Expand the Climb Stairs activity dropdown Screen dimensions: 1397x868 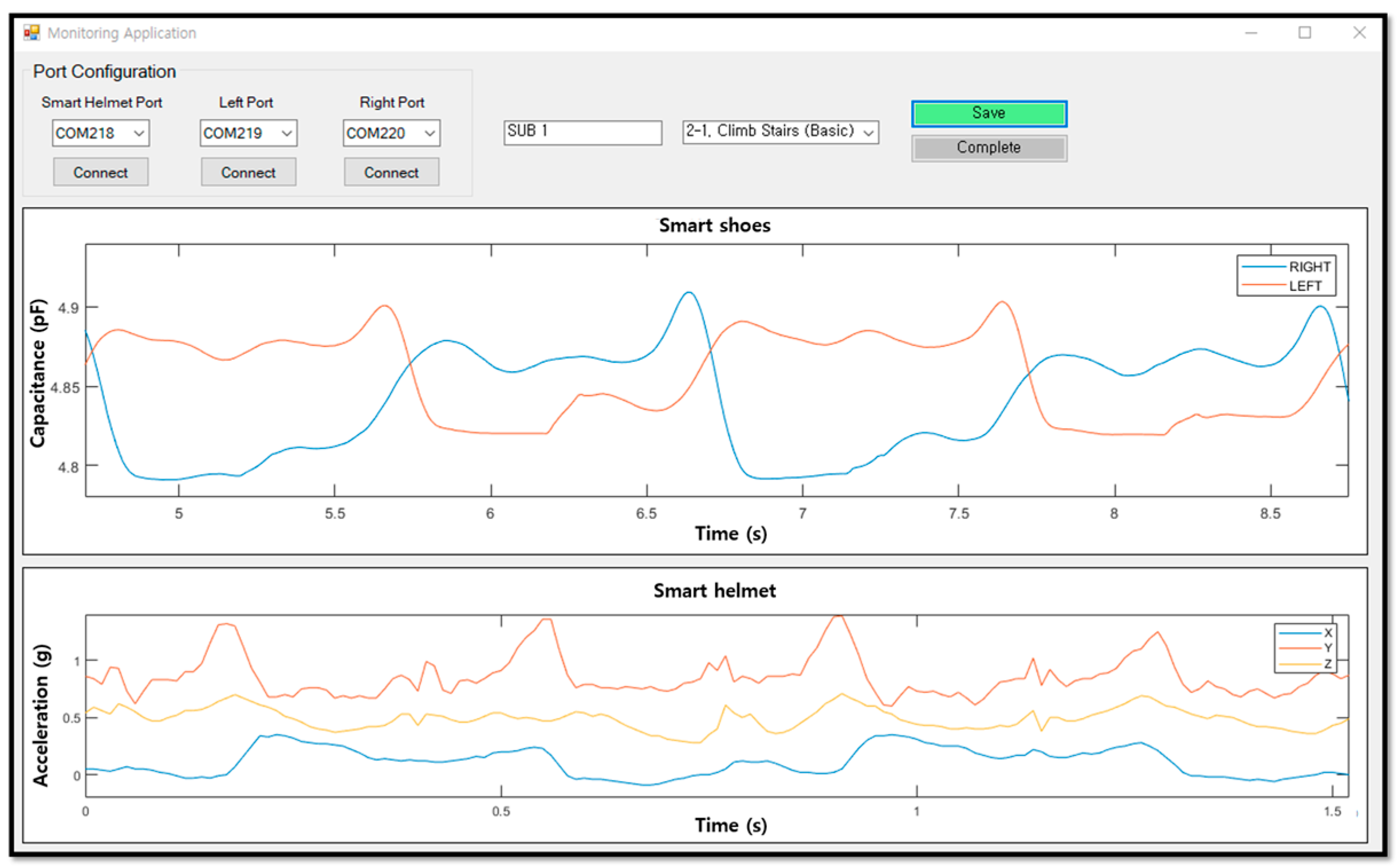[x=780, y=132]
